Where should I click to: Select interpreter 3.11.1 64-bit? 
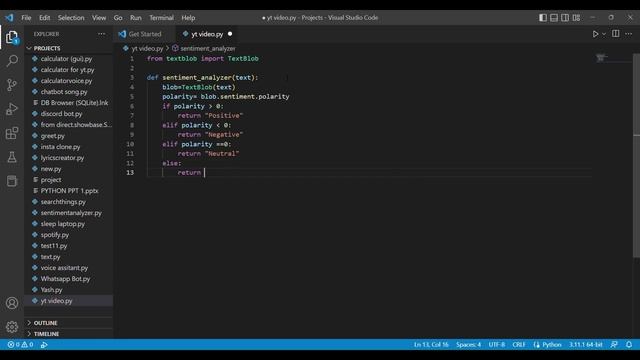586,344
